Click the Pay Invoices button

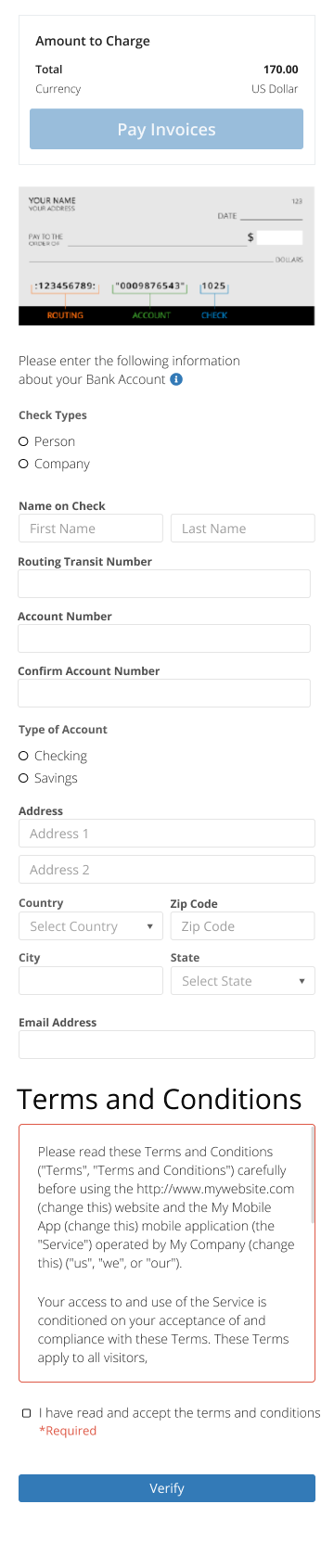click(167, 129)
